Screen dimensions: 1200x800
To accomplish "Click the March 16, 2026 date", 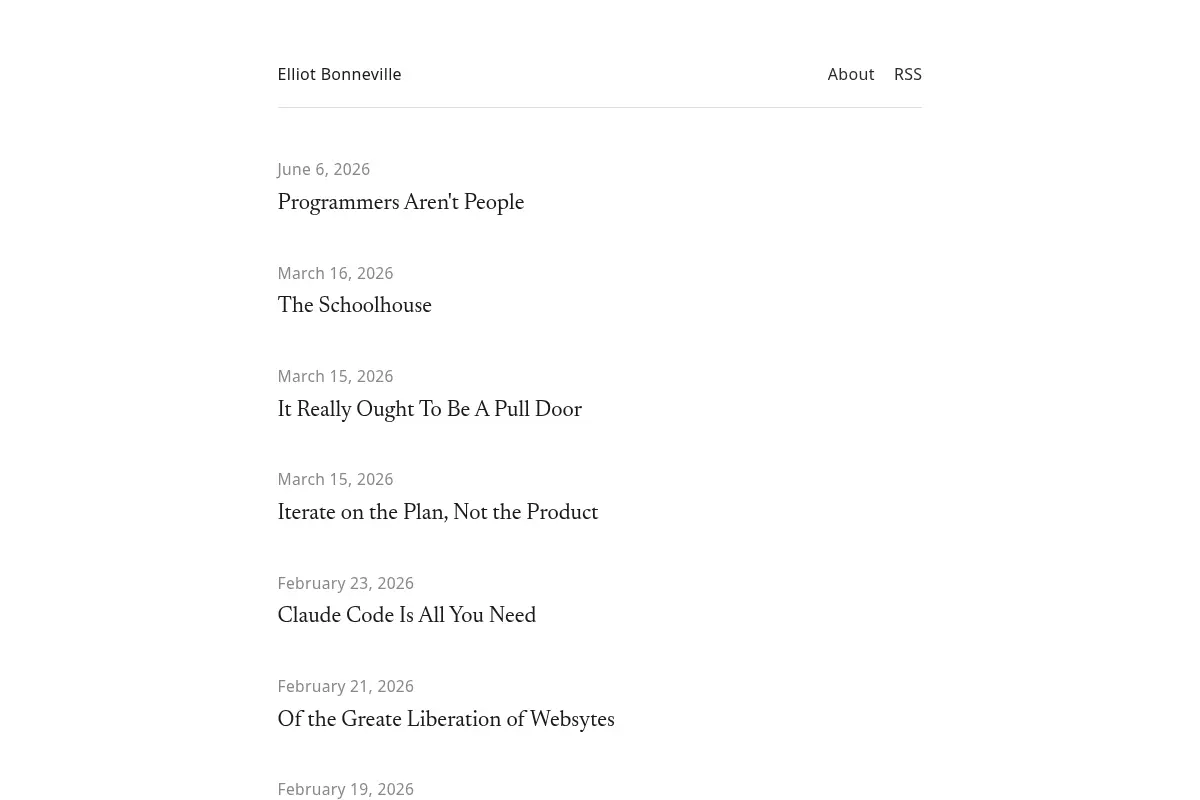I will click(335, 273).
